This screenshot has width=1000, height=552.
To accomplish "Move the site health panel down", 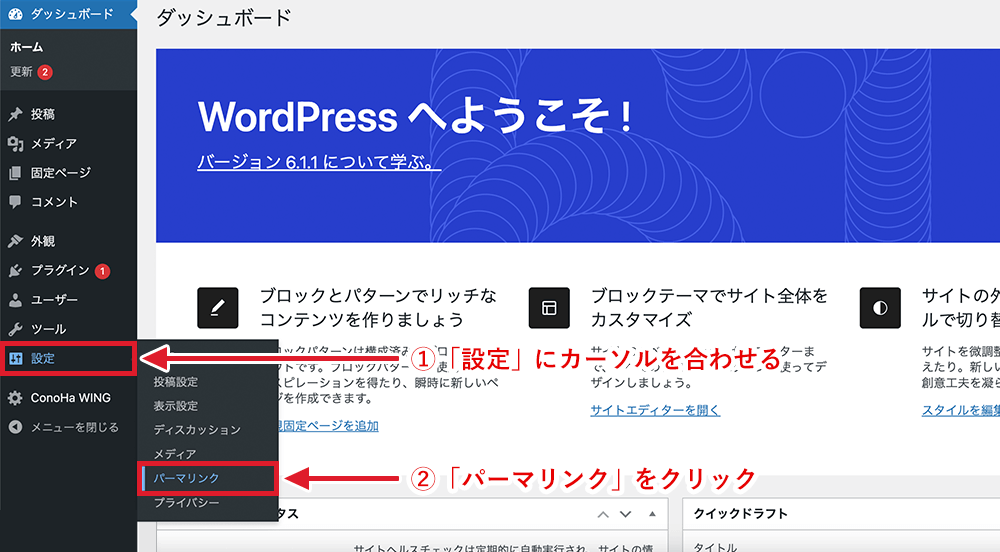I will click(x=626, y=514).
